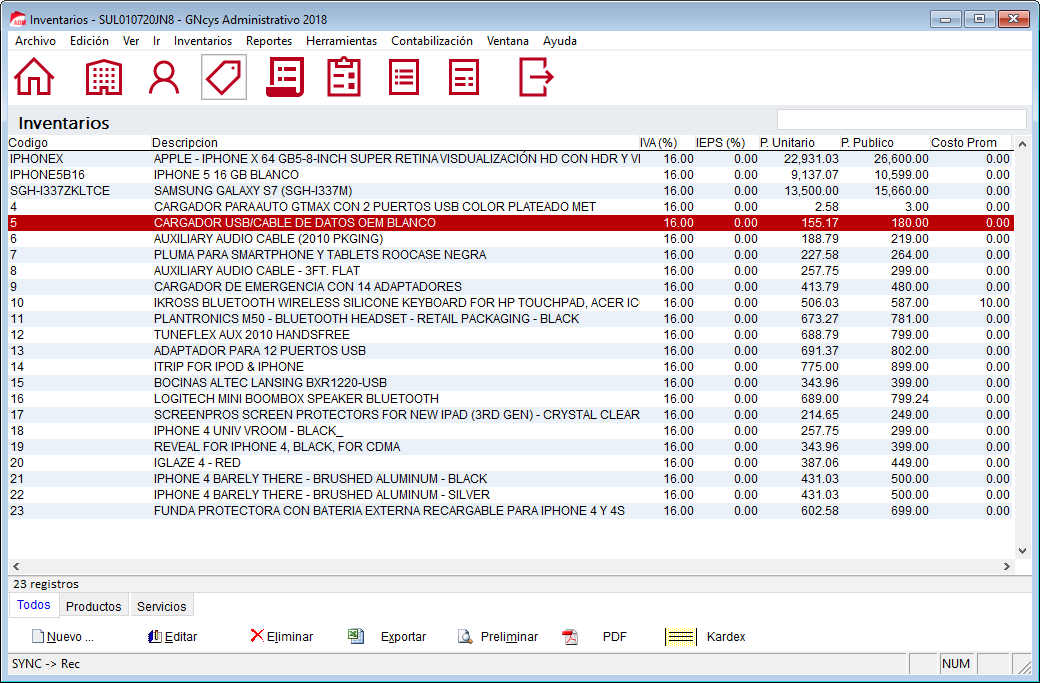Image resolution: width=1040 pixels, height=683 pixels.
Task: Select the price tag inventory icon
Action: (x=224, y=77)
